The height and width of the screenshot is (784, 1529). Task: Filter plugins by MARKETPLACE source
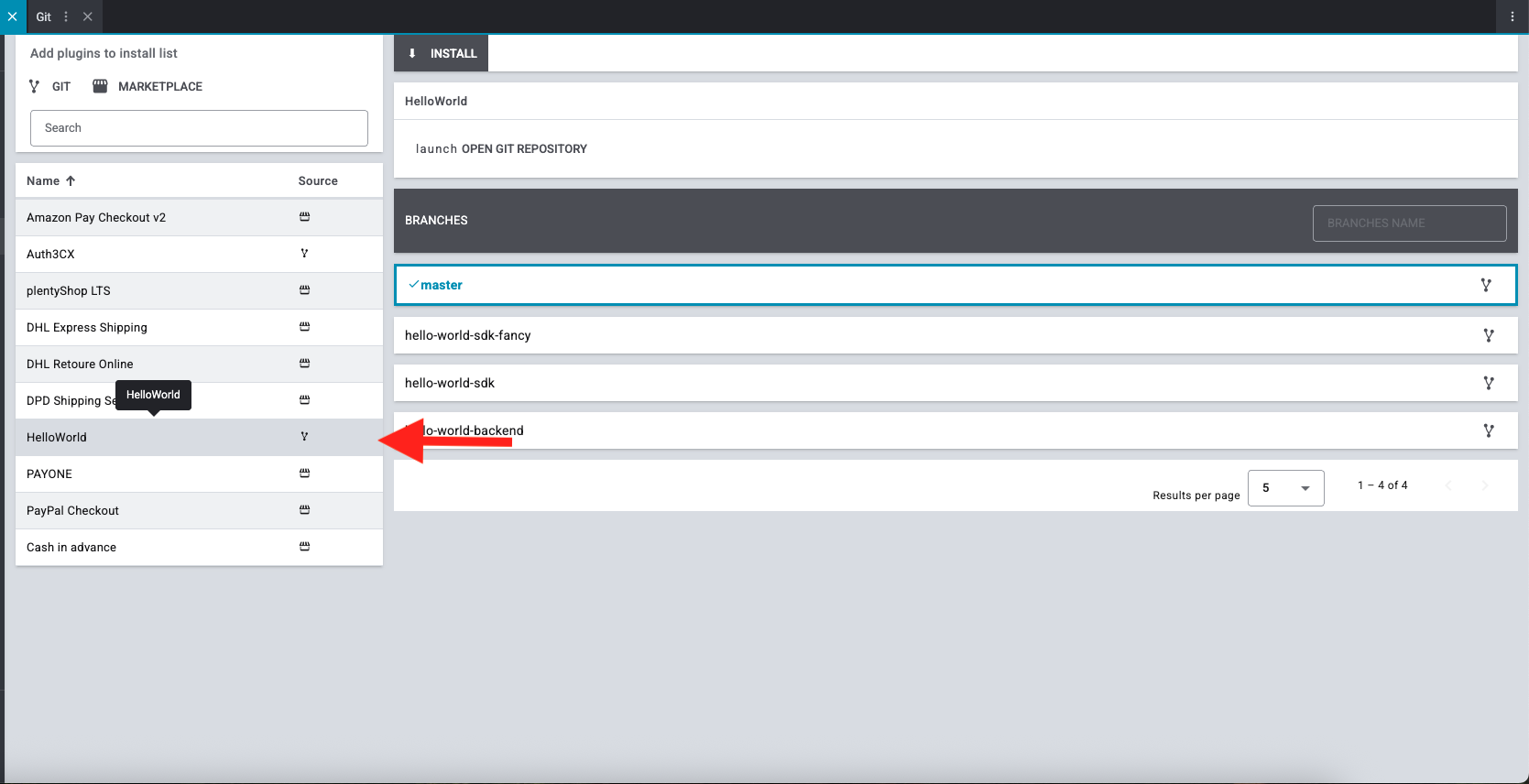147,86
